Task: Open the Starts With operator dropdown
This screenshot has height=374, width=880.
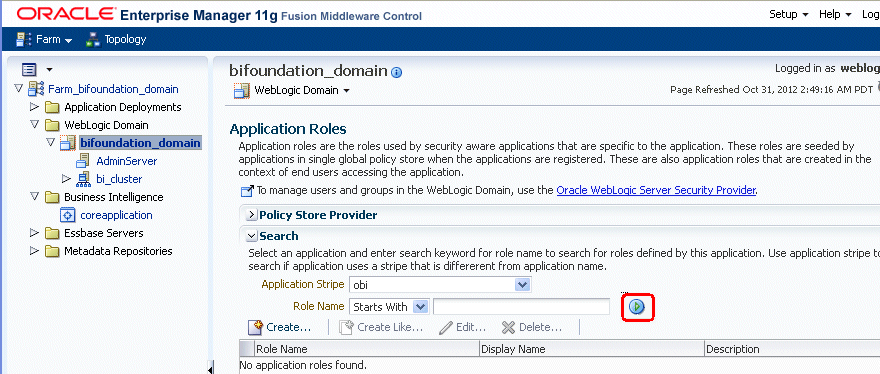Action: pyautogui.click(x=420, y=307)
